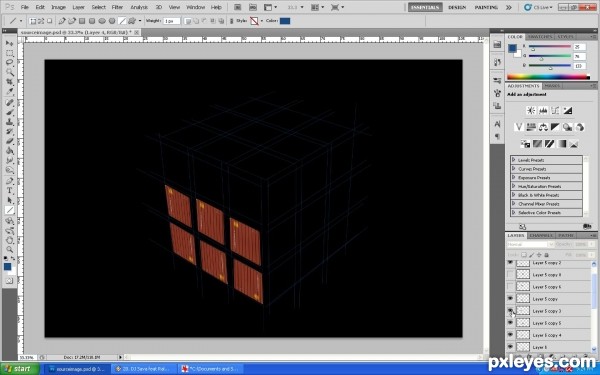
Task: Show the Layer 5 copy 6 layer
Action: (x=510, y=287)
